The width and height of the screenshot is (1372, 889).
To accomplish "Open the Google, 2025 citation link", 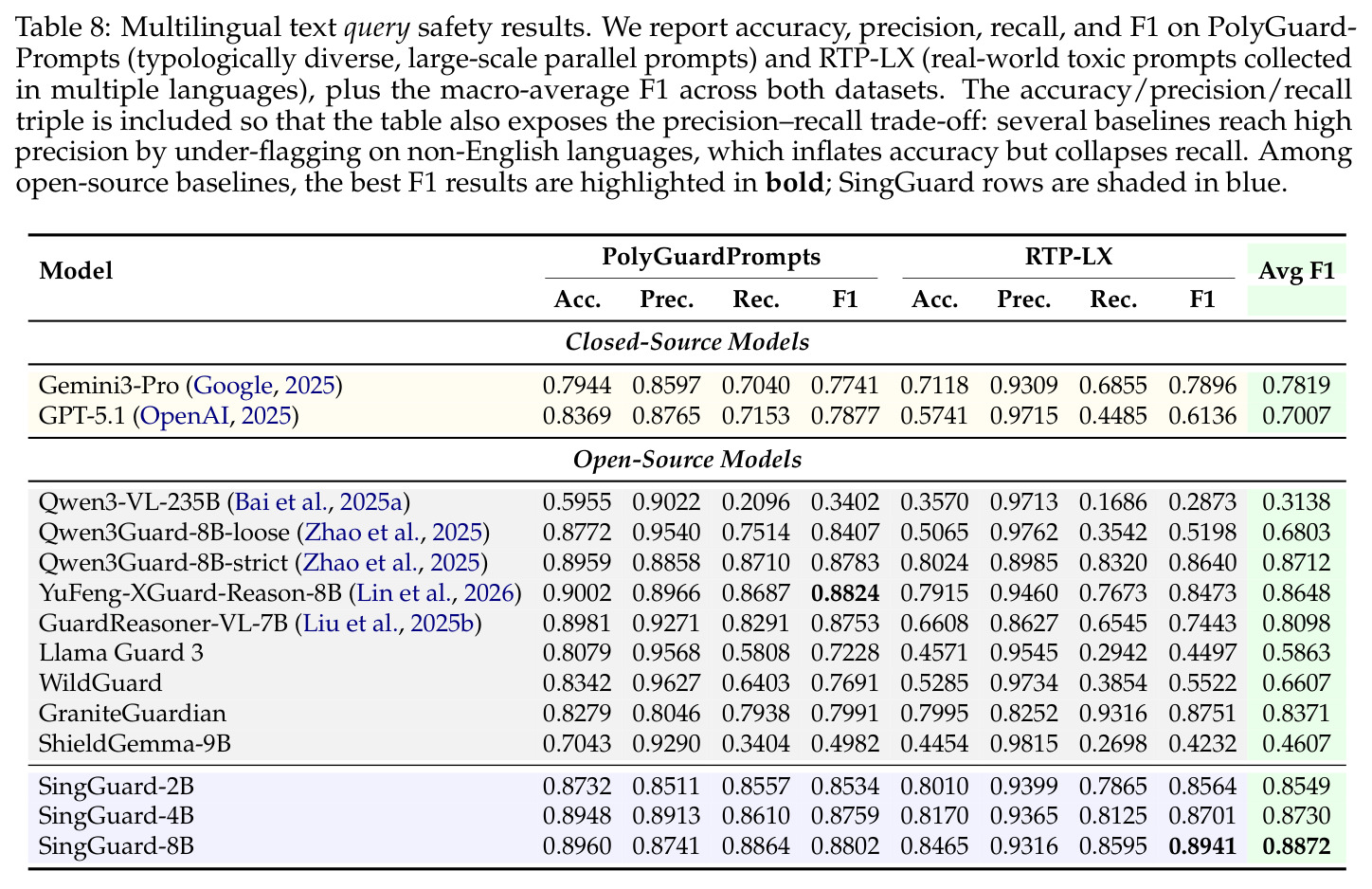I will coord(263,386).
